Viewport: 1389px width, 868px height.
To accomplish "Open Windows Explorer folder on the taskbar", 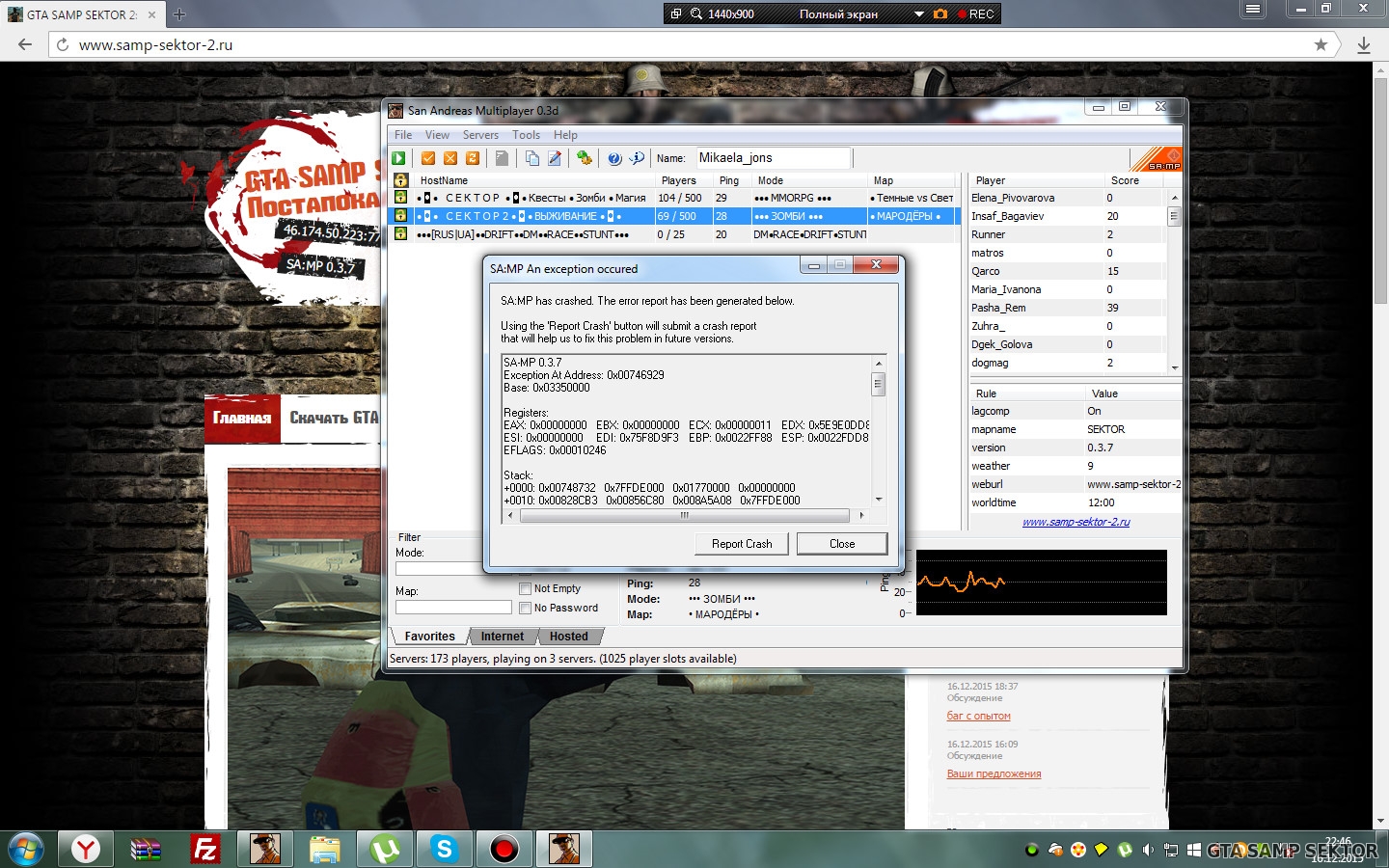I will tap(325, 849).
